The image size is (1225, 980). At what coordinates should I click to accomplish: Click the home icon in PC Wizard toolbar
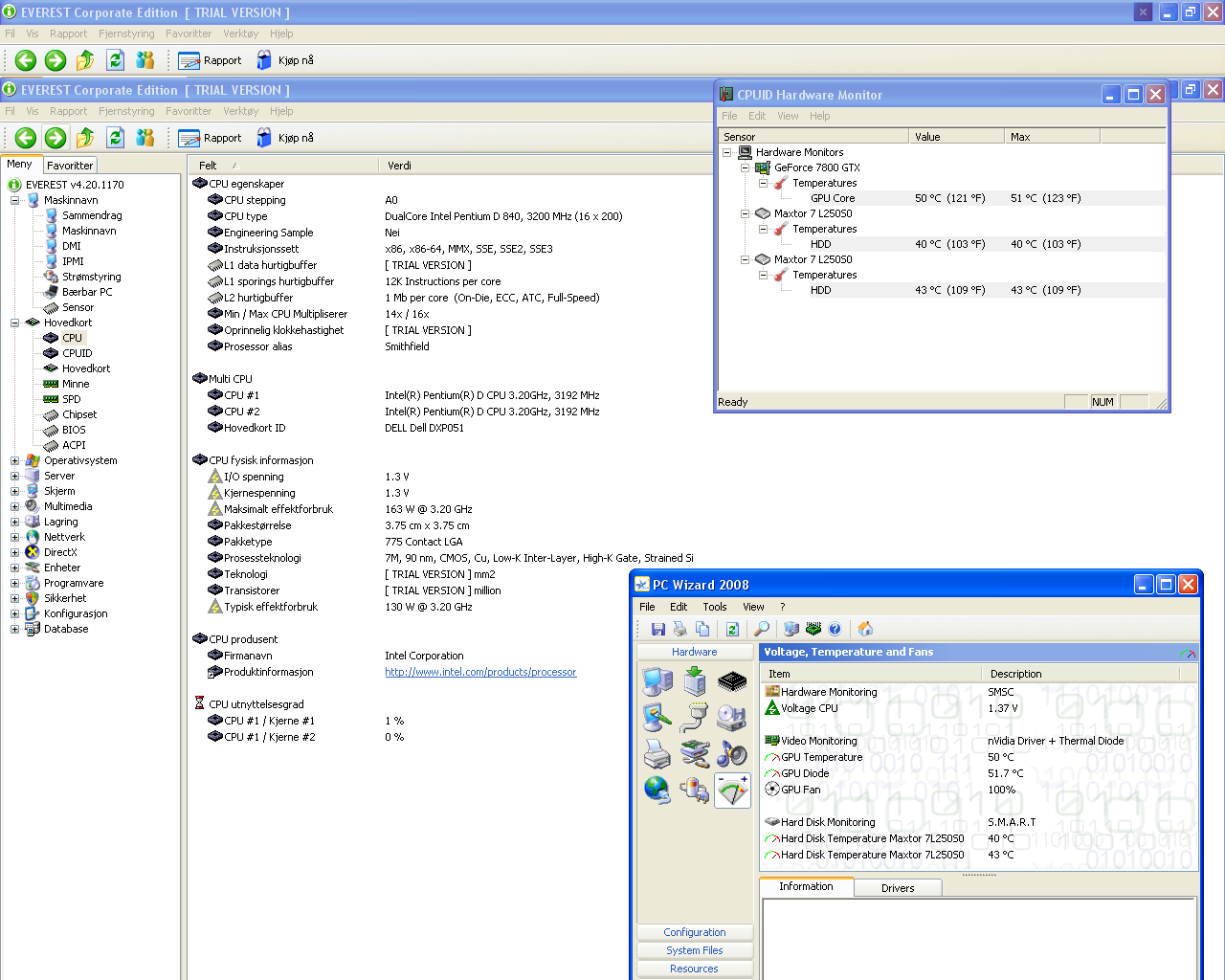click(865, 629)
